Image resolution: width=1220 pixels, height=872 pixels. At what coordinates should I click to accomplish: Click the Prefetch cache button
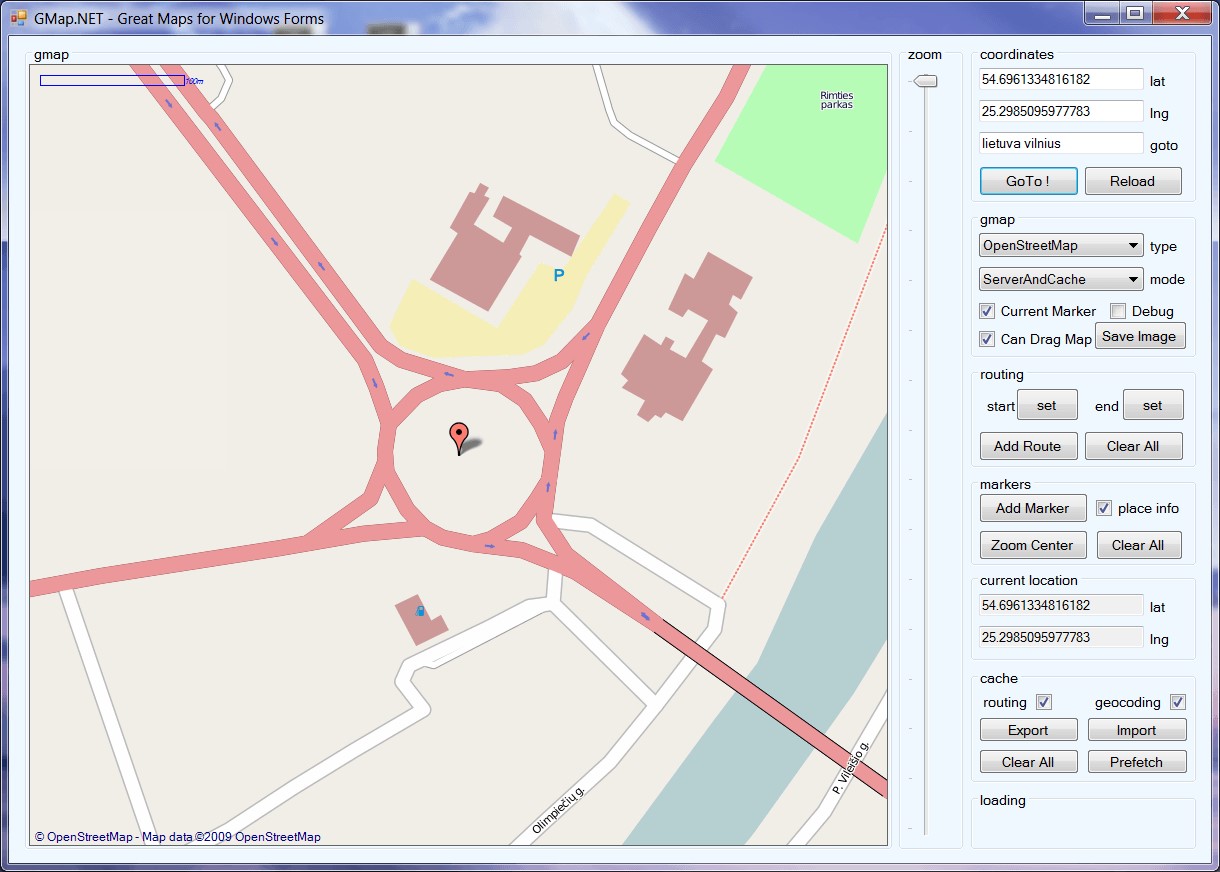click(1136, 762)
